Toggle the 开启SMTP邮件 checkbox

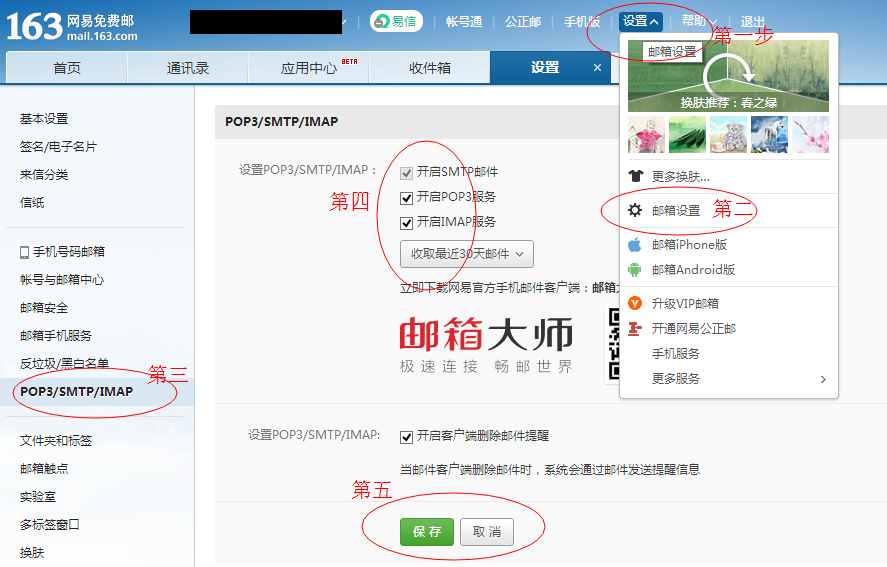click(x=406, y=173)
